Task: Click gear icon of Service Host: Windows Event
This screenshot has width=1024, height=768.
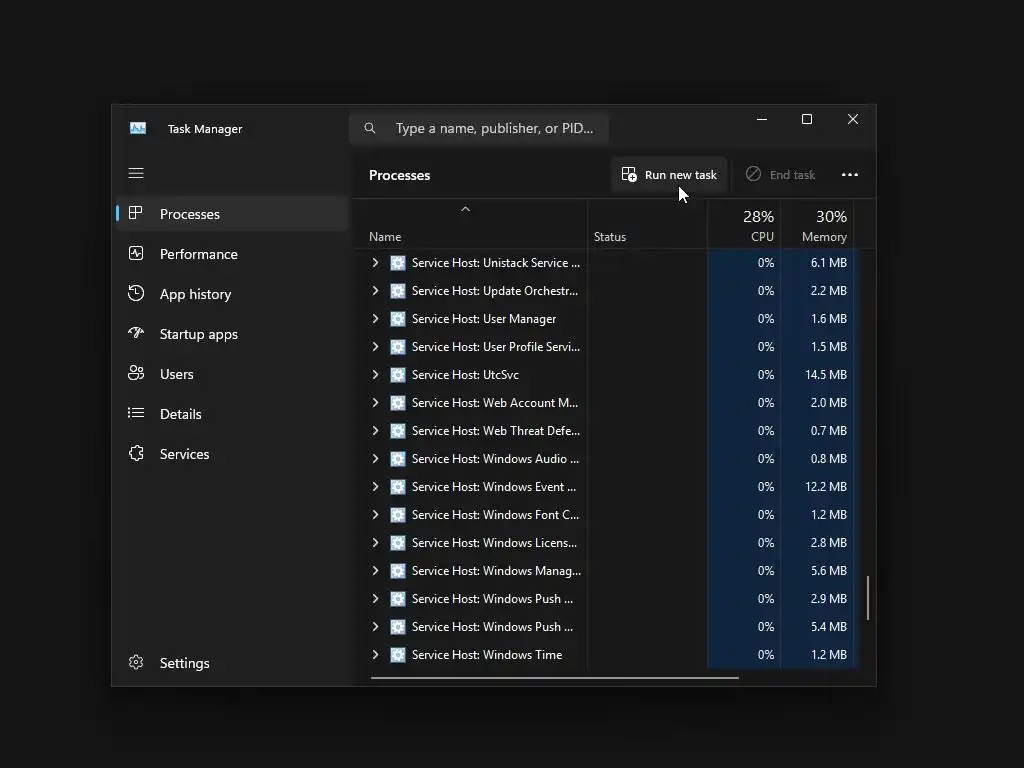Action: click(x=398, y=487)
